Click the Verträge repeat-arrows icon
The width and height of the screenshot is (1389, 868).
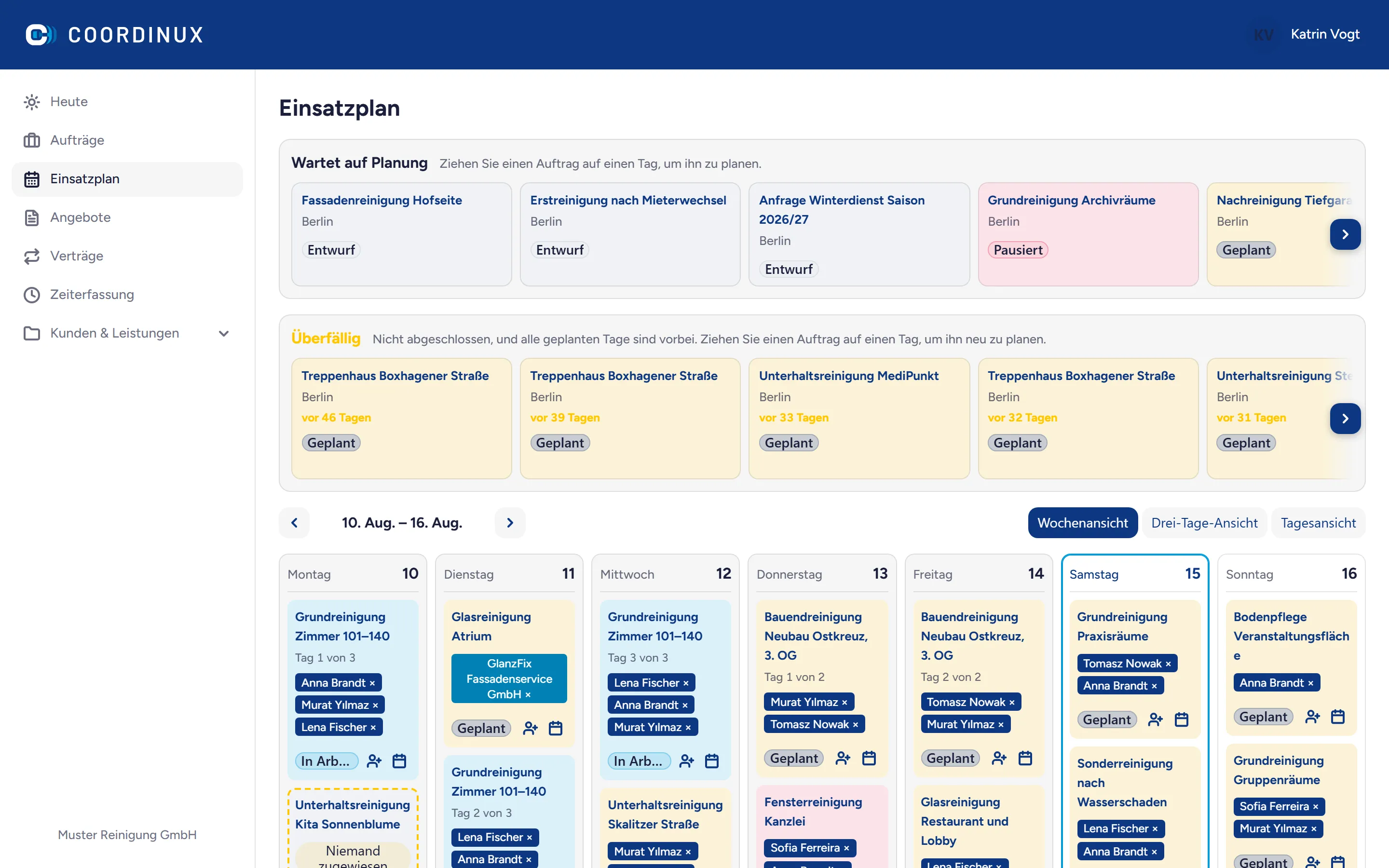click(x=31, y=256)
